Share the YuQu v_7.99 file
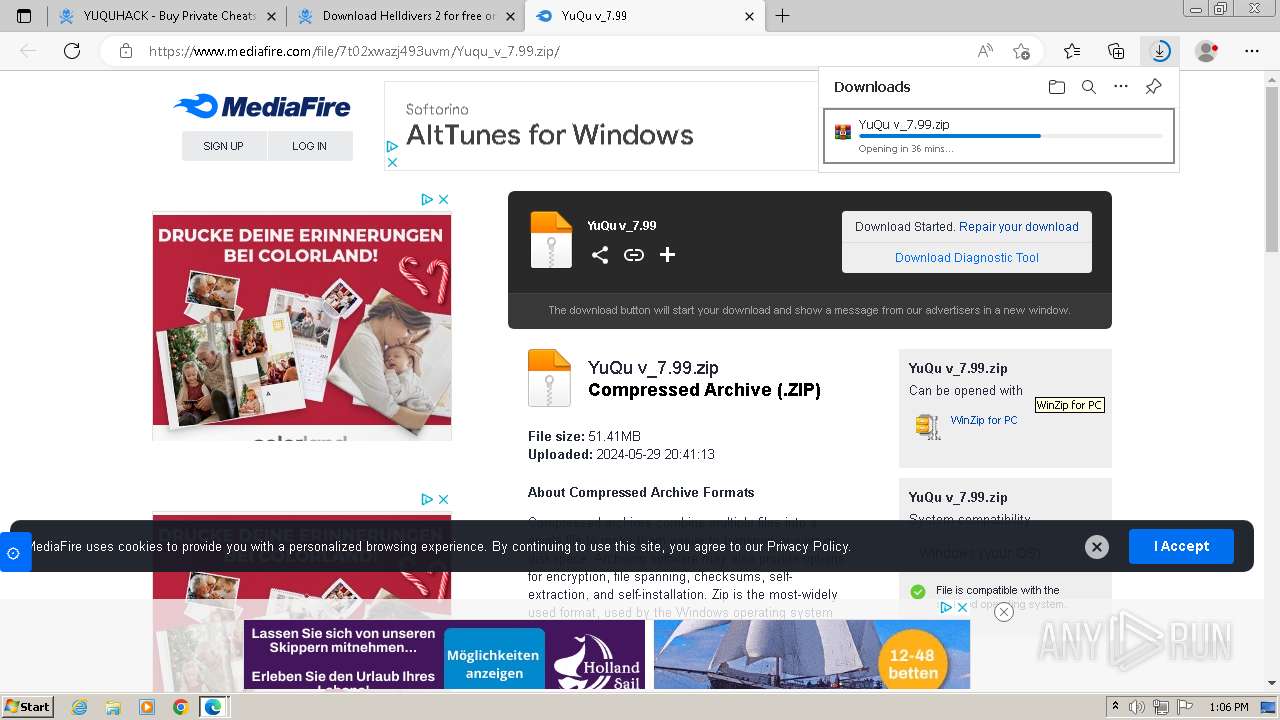This screenshot has width=1280, height=720. click(600, 255)
